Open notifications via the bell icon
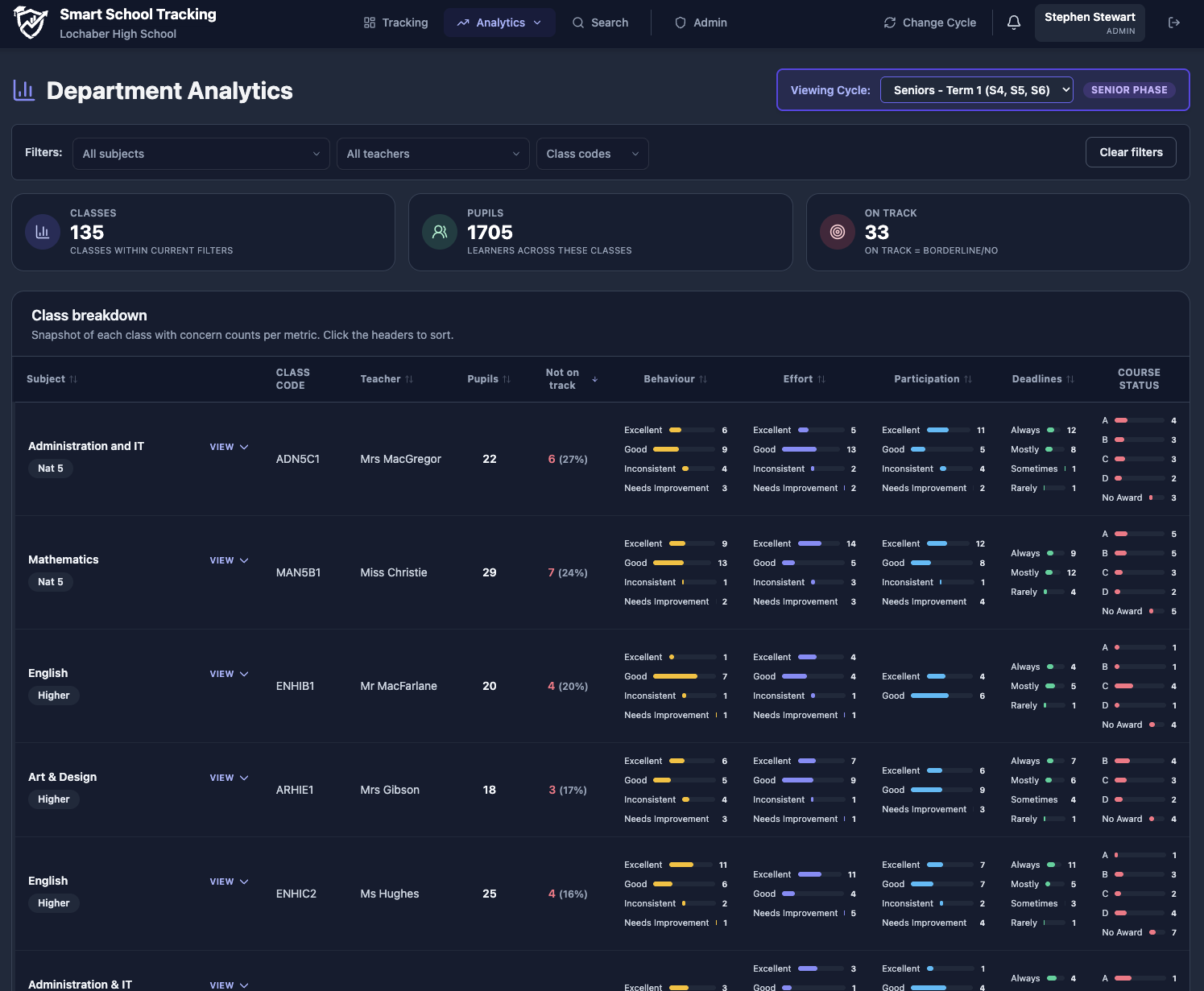This screenshot has height=991, width=1204. point(1013,23)
